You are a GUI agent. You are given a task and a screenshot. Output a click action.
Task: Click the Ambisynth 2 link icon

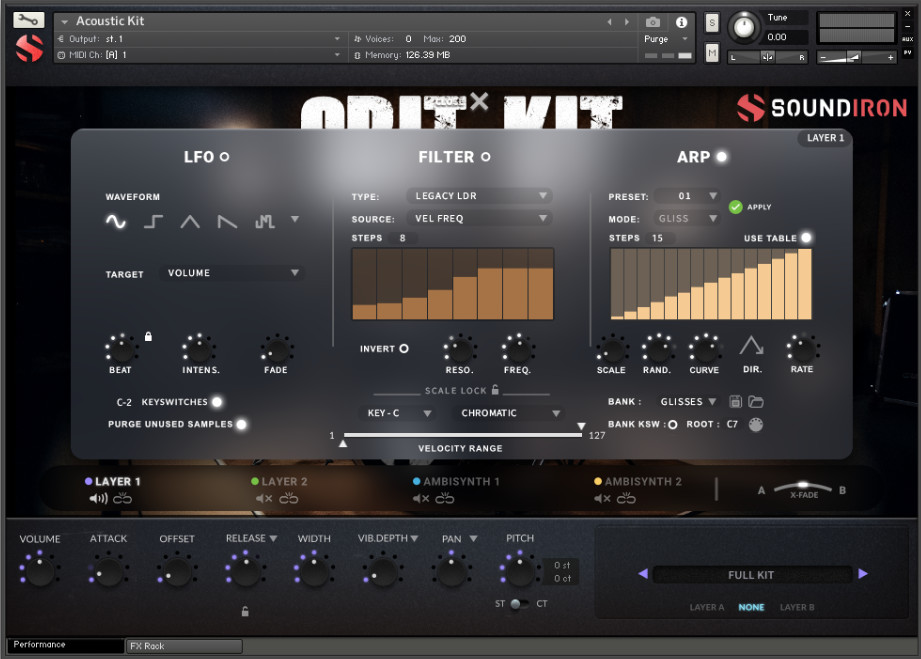click(626, 499)
